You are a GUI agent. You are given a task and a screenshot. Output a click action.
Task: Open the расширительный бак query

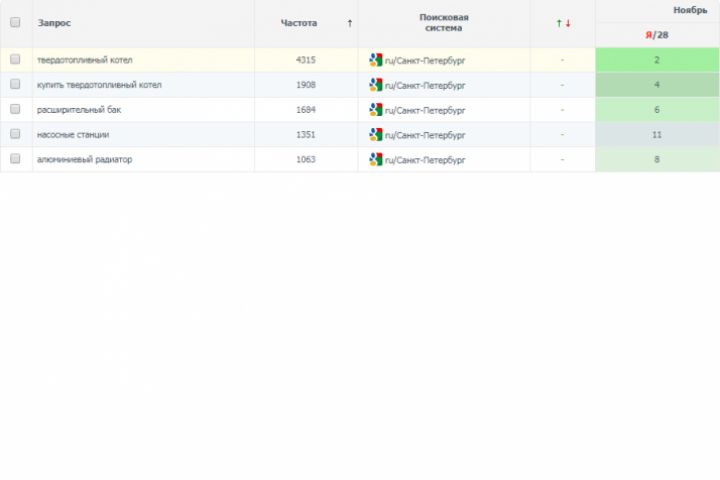(79, 110)
